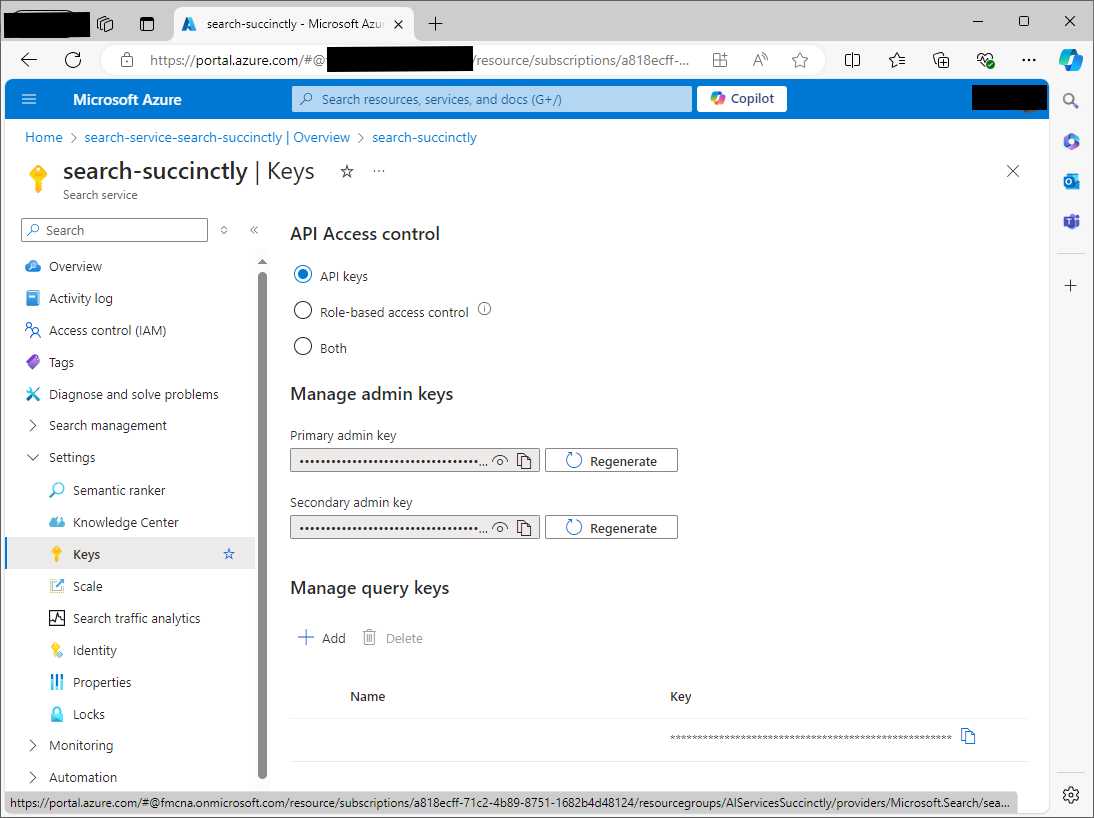Open the more options ellipsis beside Keys title
Screen dimensions: 1094x818
click(x=379, y=171)
